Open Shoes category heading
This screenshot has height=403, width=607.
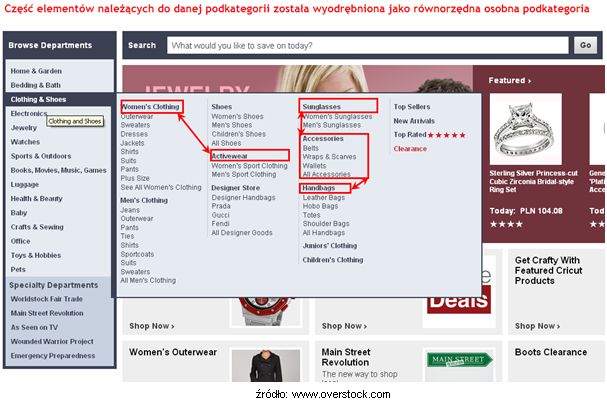tap(221, 106)
